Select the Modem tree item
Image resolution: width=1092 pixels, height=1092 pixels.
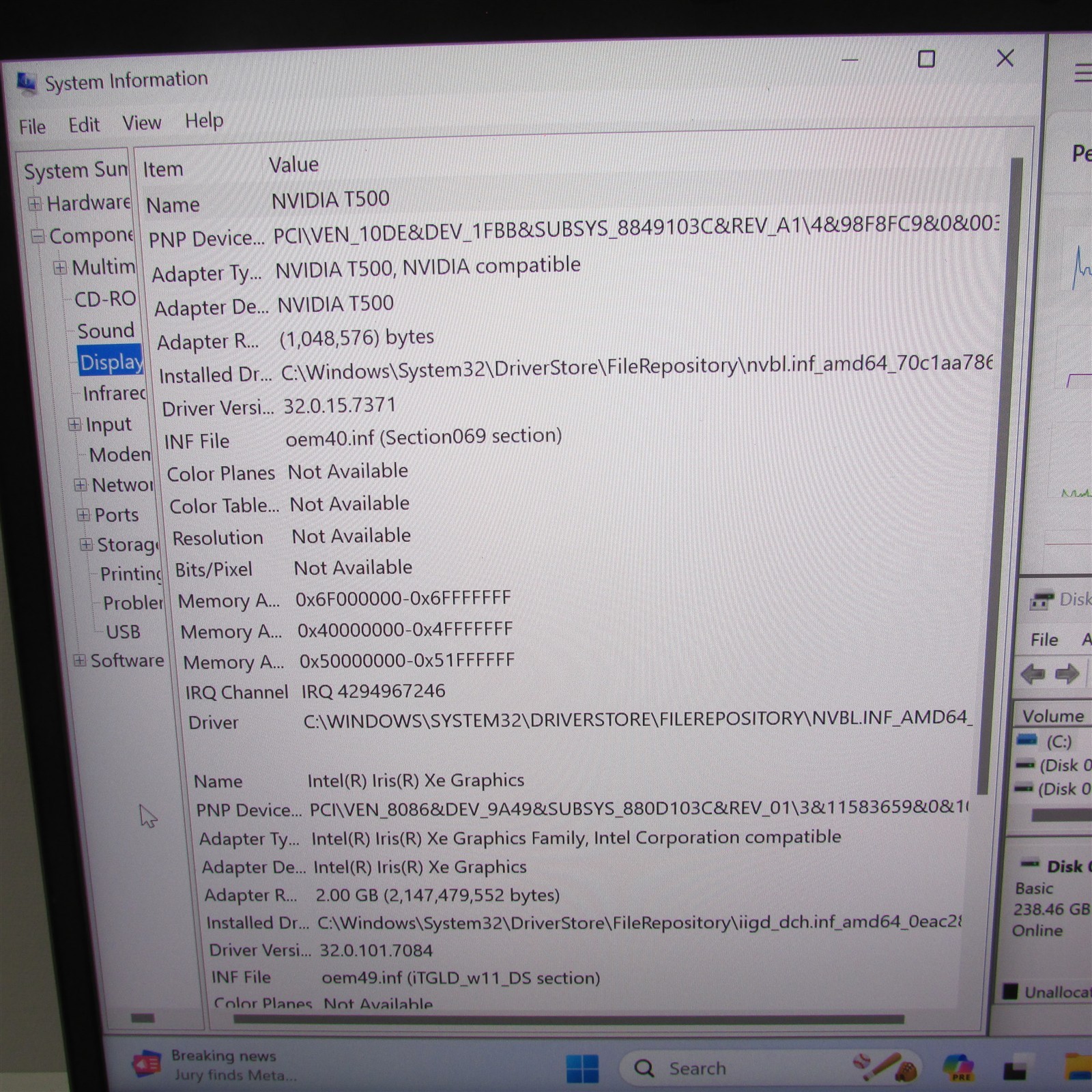click(x=120, y=454)
